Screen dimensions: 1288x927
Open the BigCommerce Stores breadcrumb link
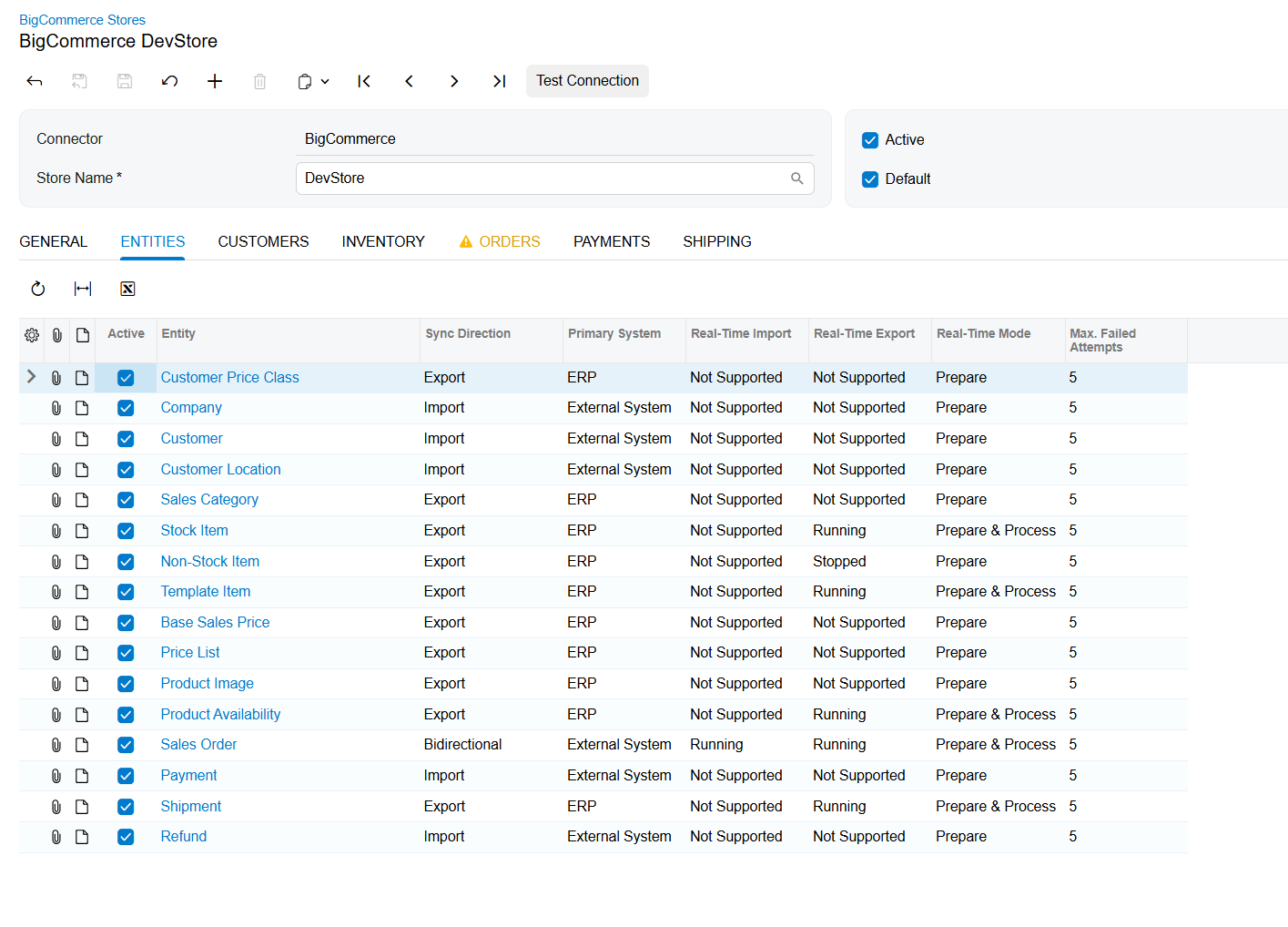click(82, 20)
